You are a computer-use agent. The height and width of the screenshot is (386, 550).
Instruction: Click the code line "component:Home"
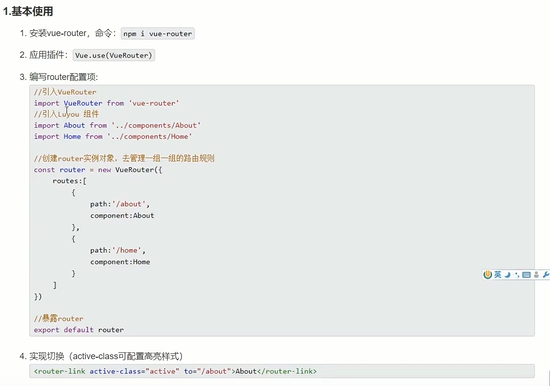coord(120,262)
